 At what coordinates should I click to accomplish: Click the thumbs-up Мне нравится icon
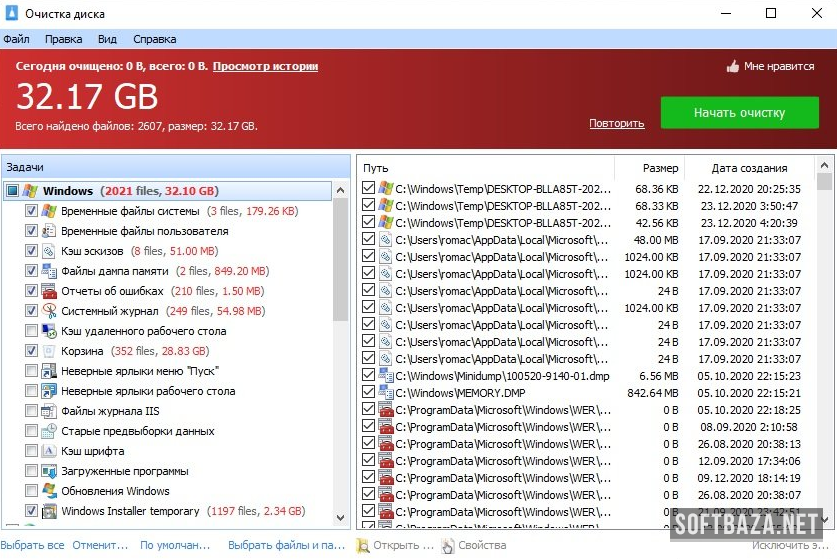732,67
